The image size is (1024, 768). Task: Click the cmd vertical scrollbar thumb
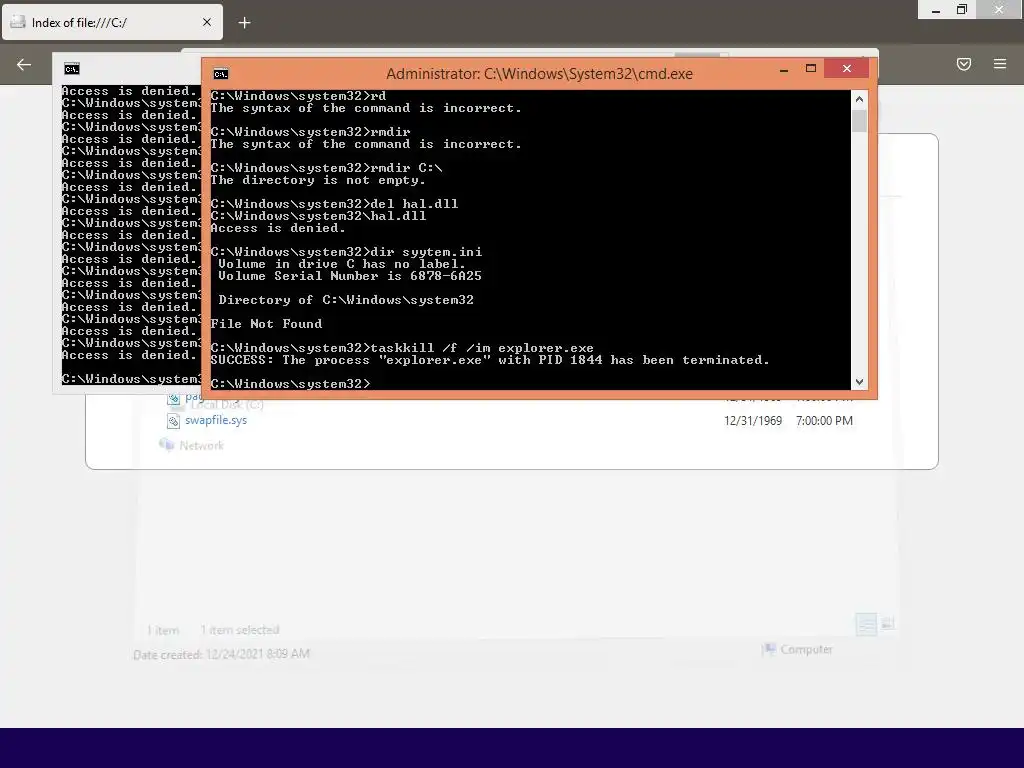[x=859, y=121]
